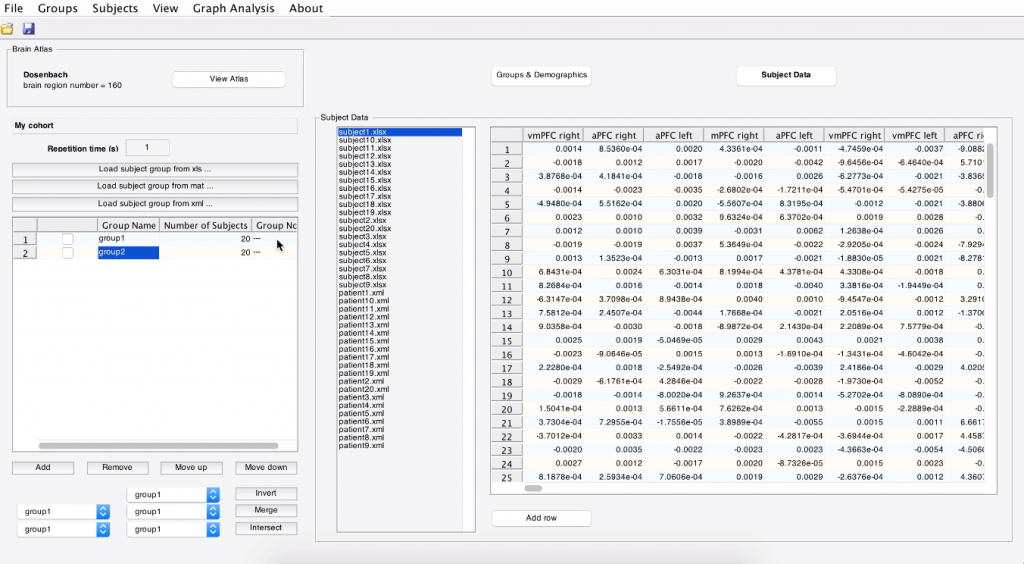Click the Invert button
The height and width of the screenshot is (564, 1024).
(266, 493)
